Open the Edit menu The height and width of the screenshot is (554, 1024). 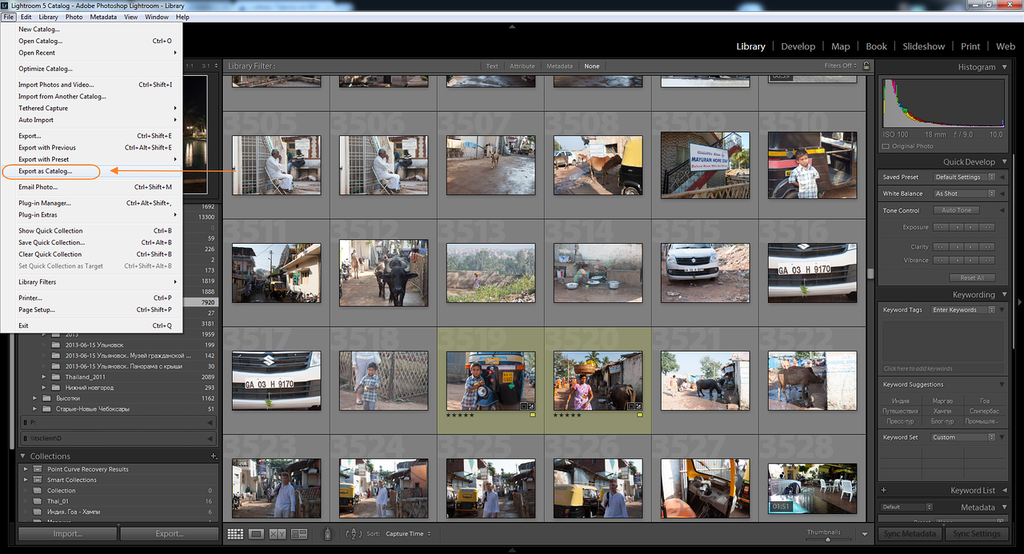[25, 17]
